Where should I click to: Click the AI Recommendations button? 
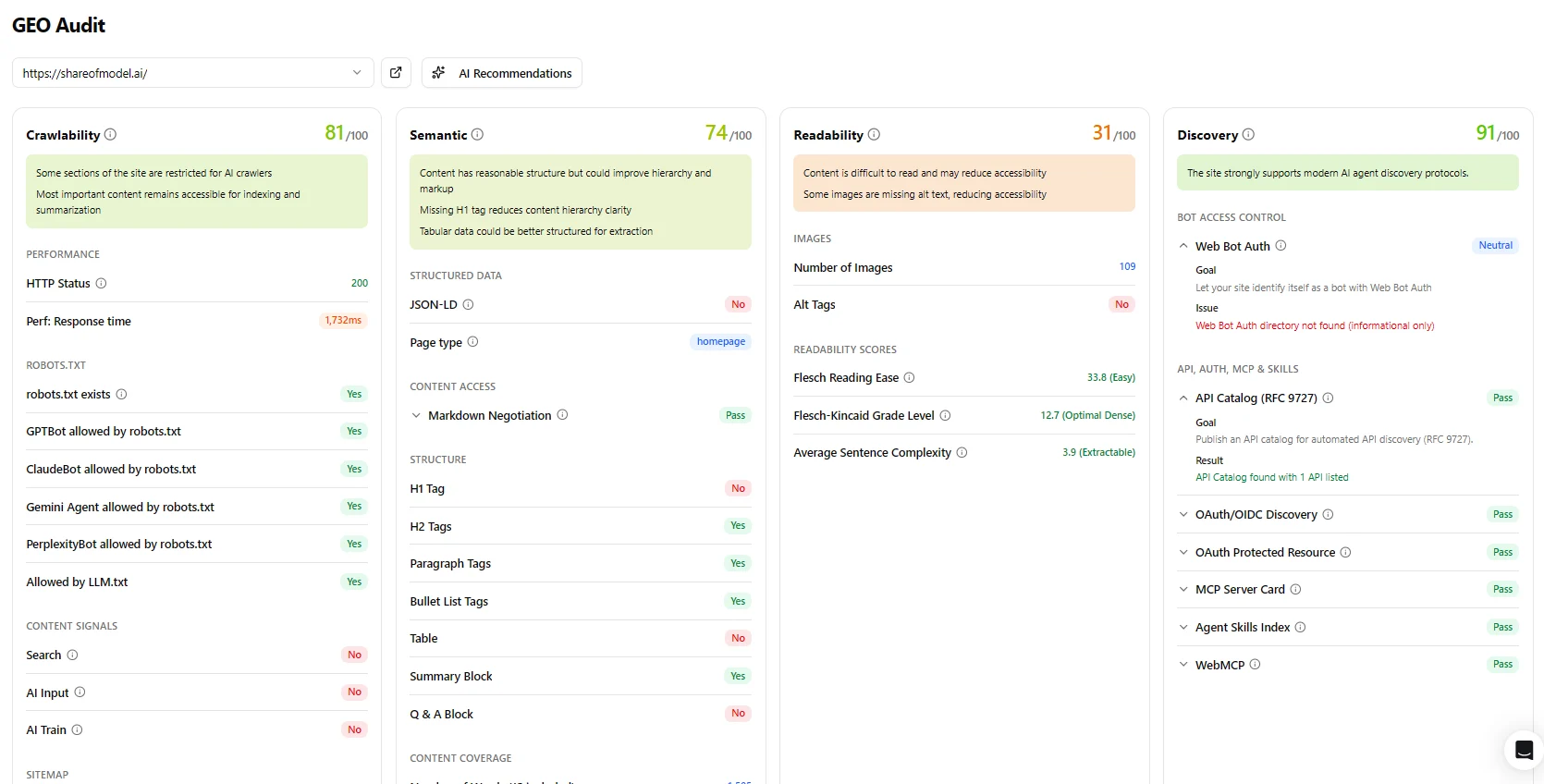point(502,73)
